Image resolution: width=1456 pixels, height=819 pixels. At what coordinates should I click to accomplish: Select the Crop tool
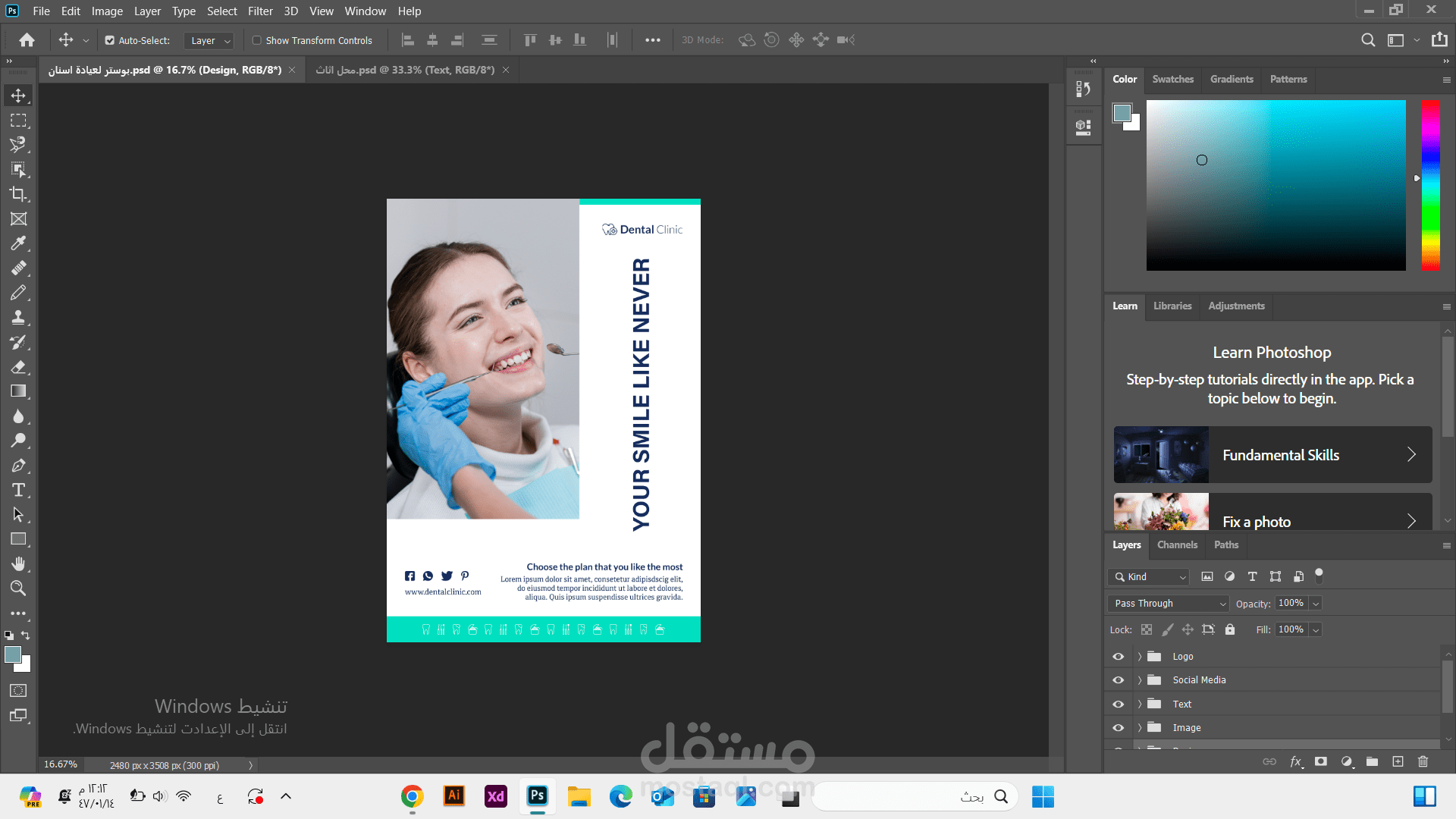pyautogui.click(x=18, y=194)
